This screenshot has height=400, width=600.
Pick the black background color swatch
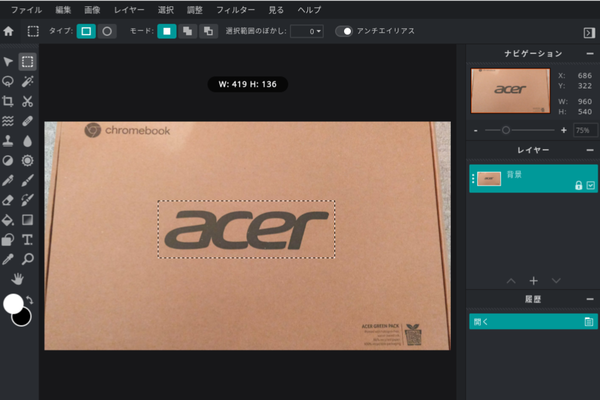click(x=22, y=318)
